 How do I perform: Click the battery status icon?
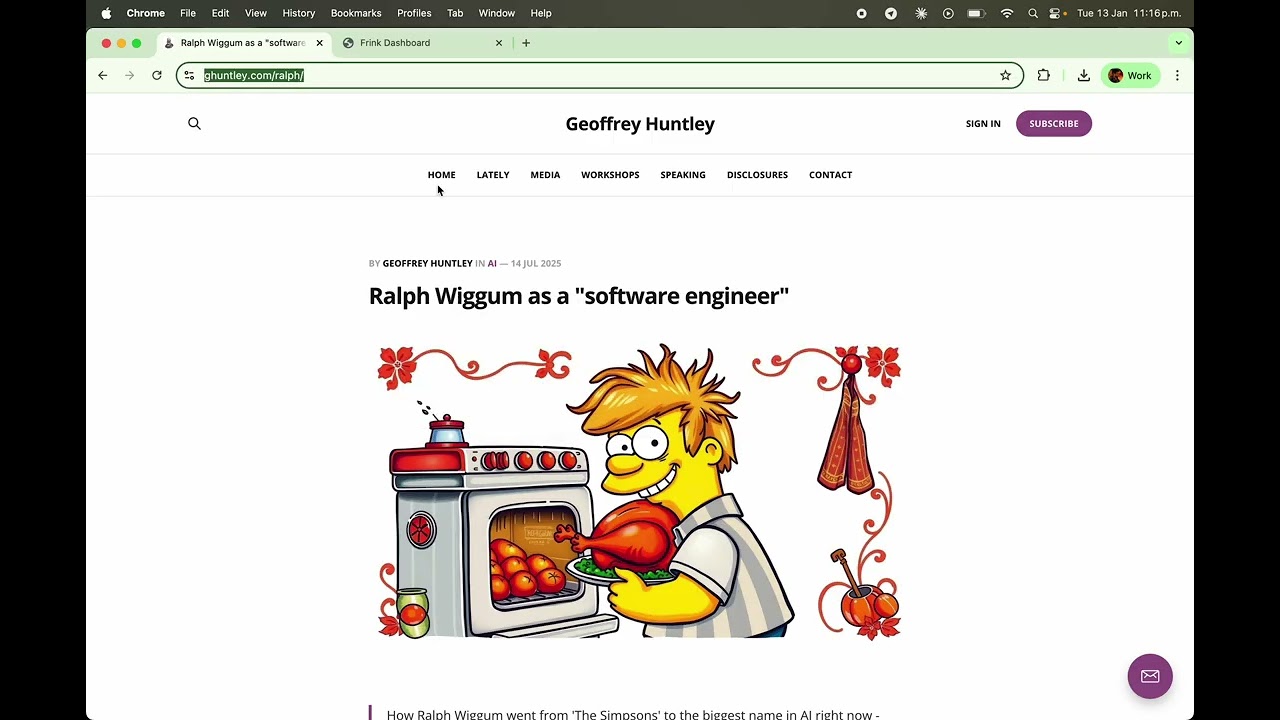[x=976, y=13]
